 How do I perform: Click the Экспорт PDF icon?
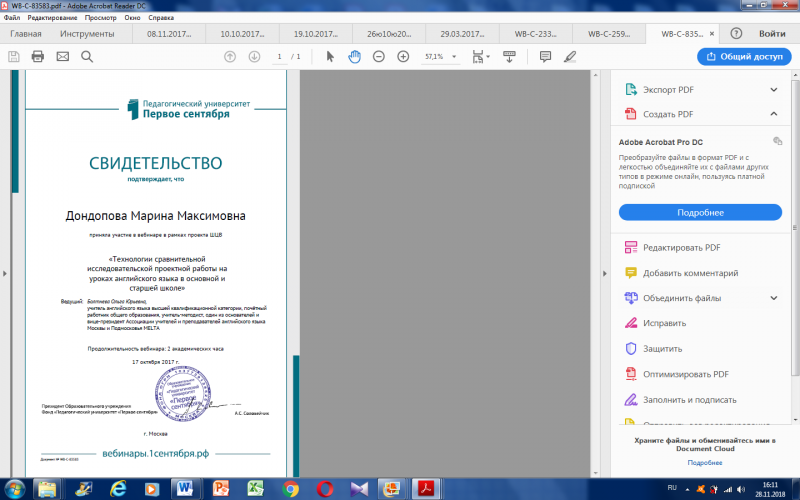pos(631,89)
